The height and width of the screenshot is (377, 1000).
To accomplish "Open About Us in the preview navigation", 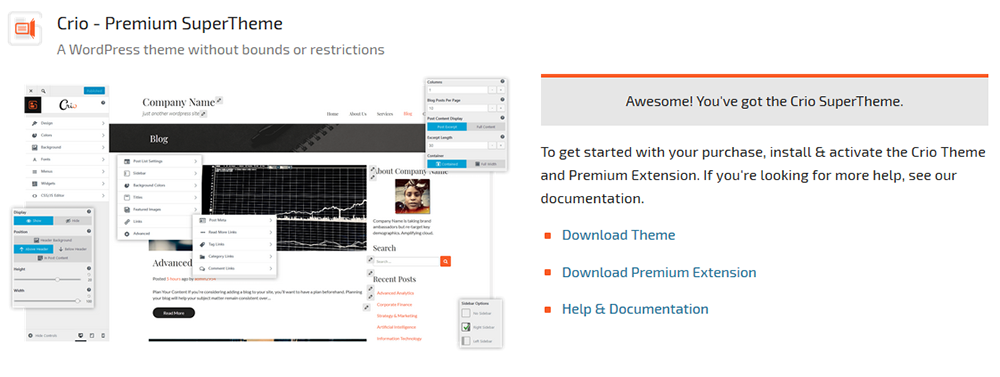I will click(x=357, y=114).
